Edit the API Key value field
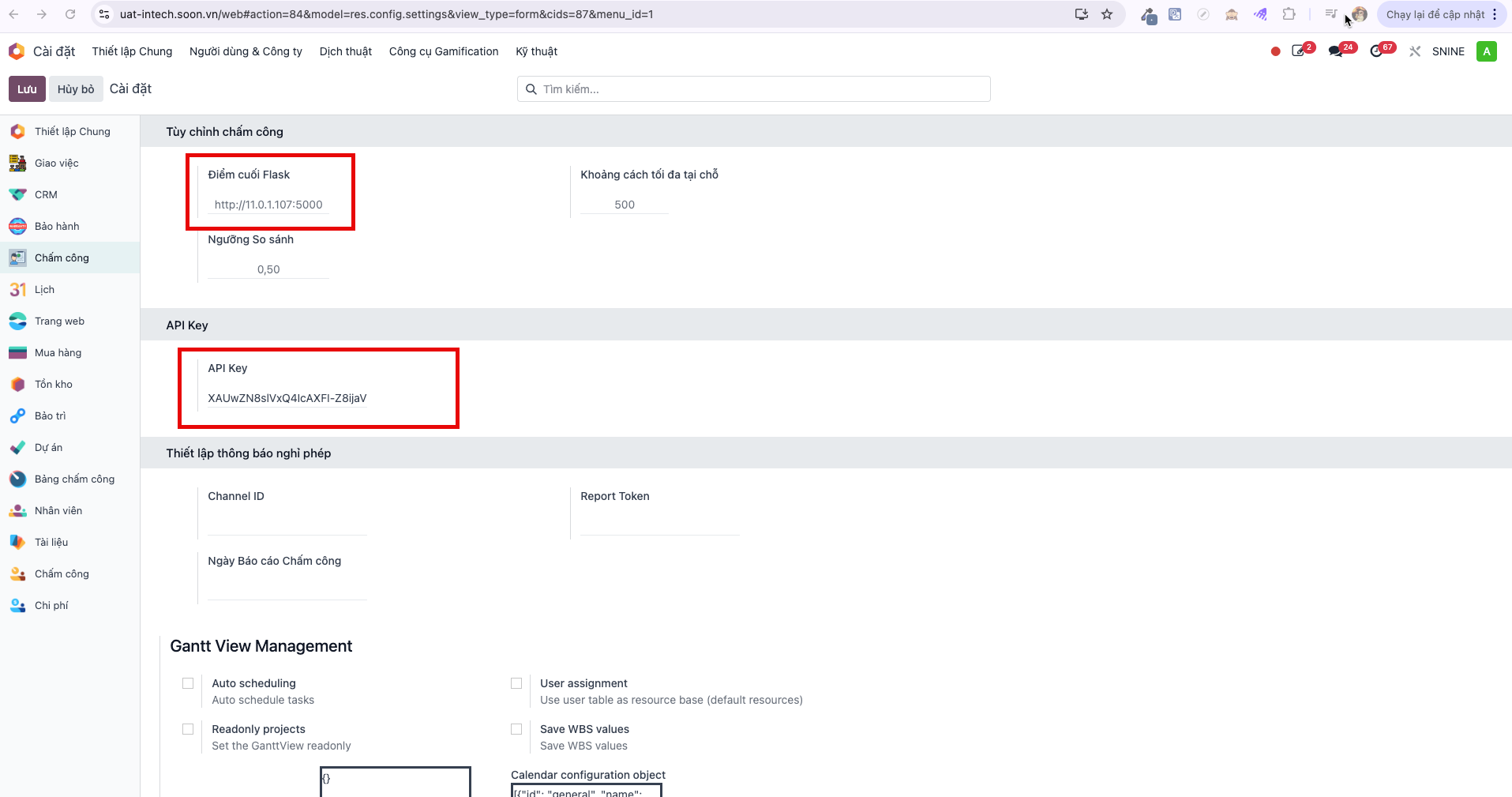 click(x=287, y=398)
